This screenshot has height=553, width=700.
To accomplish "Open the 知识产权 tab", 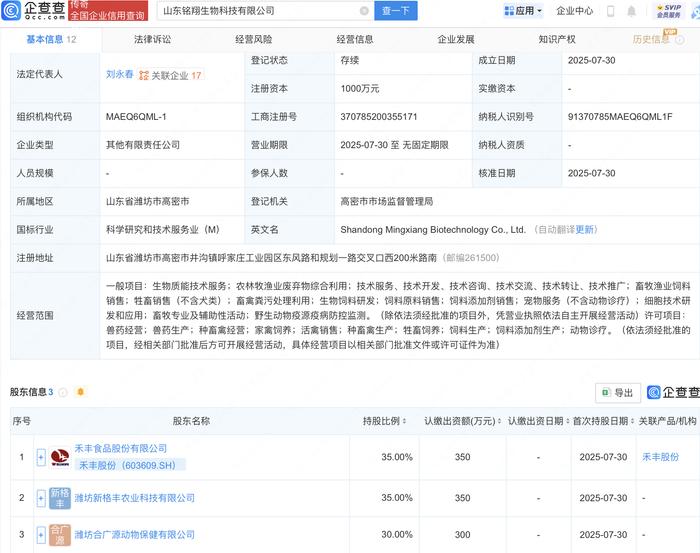I will tap(557, 39).
